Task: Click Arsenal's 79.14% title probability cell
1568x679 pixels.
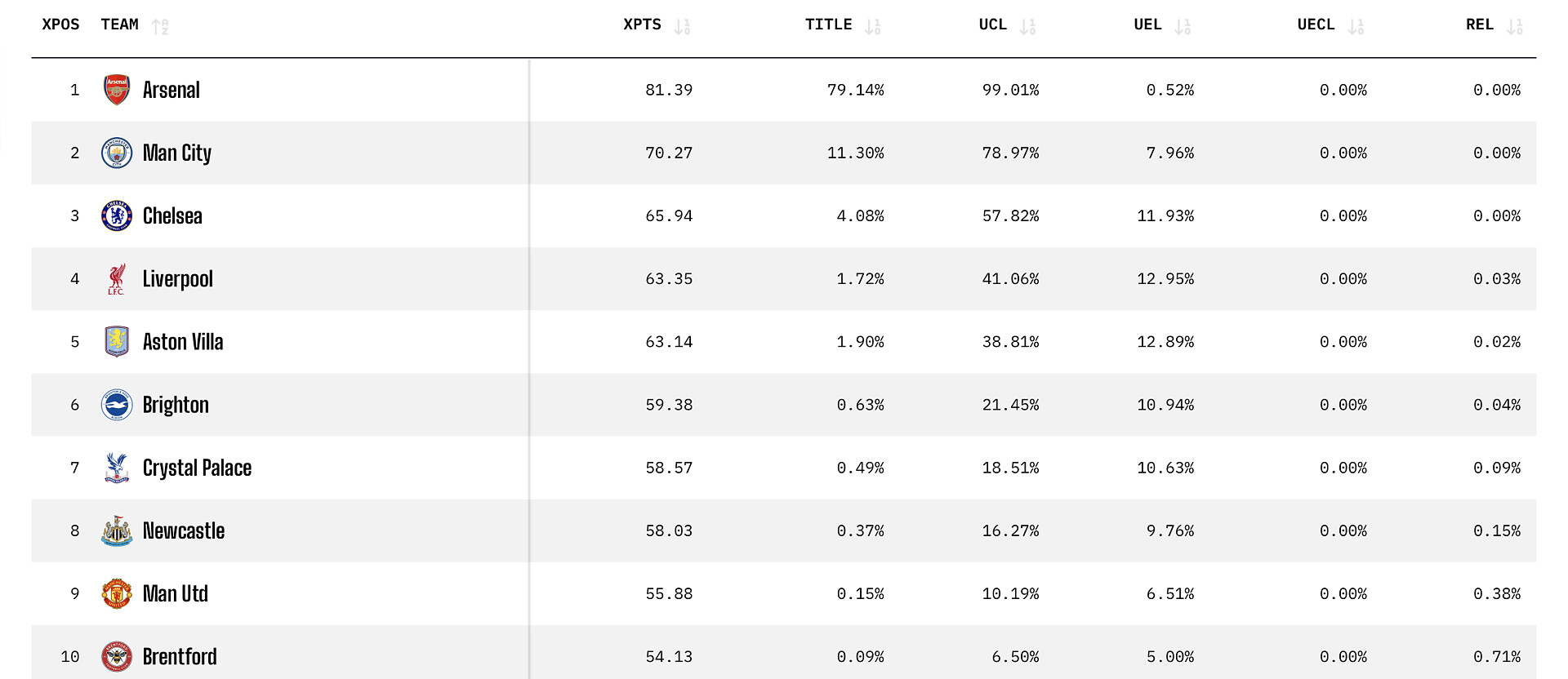Action: (x=855, y=90)
